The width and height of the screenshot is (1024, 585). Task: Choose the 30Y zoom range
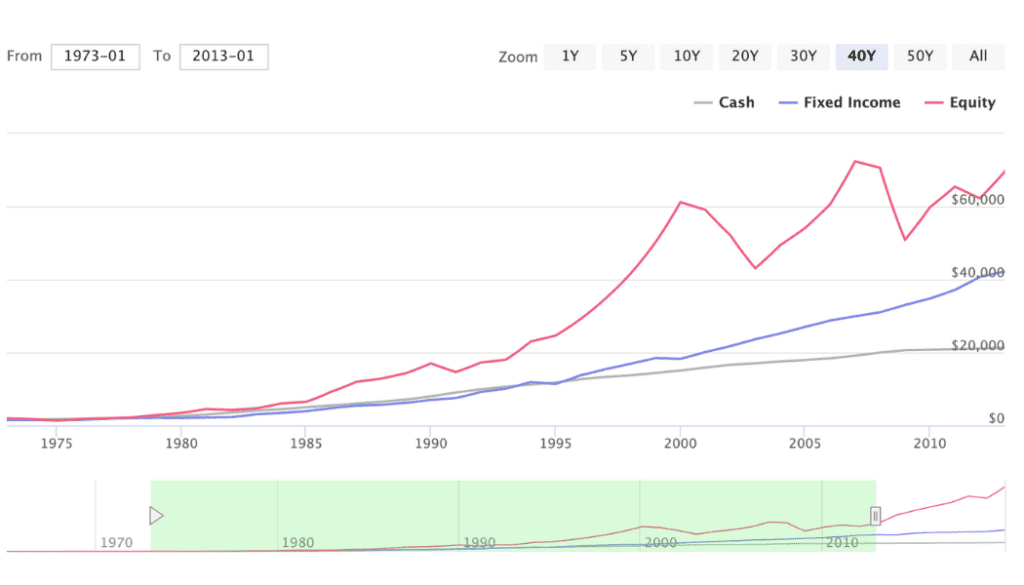coord(803,56)
